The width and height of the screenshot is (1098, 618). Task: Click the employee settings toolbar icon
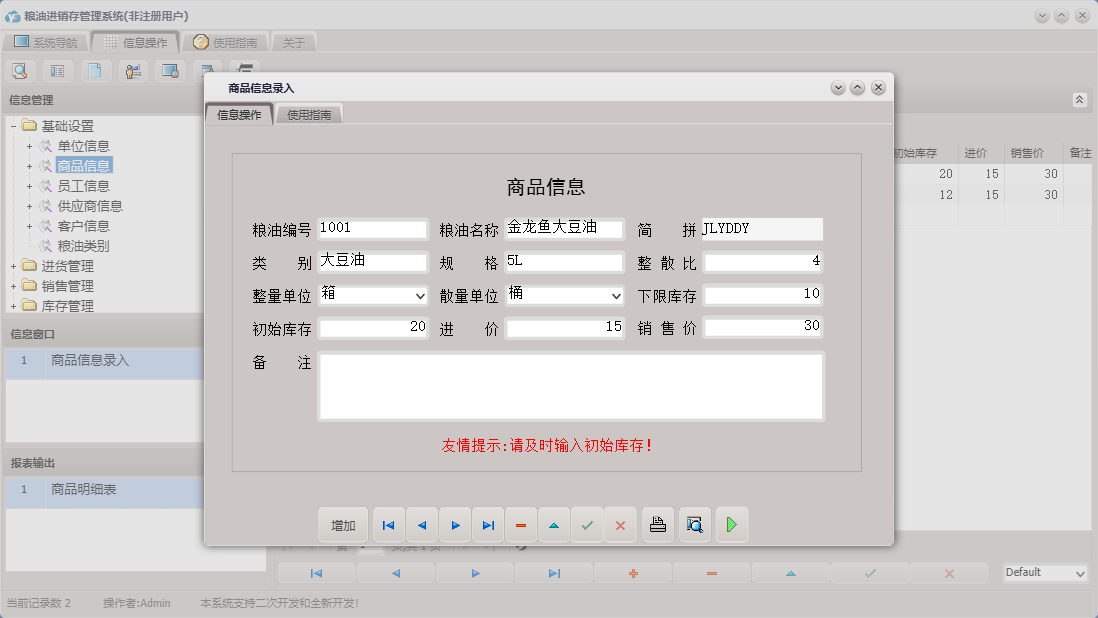point(132,71)
